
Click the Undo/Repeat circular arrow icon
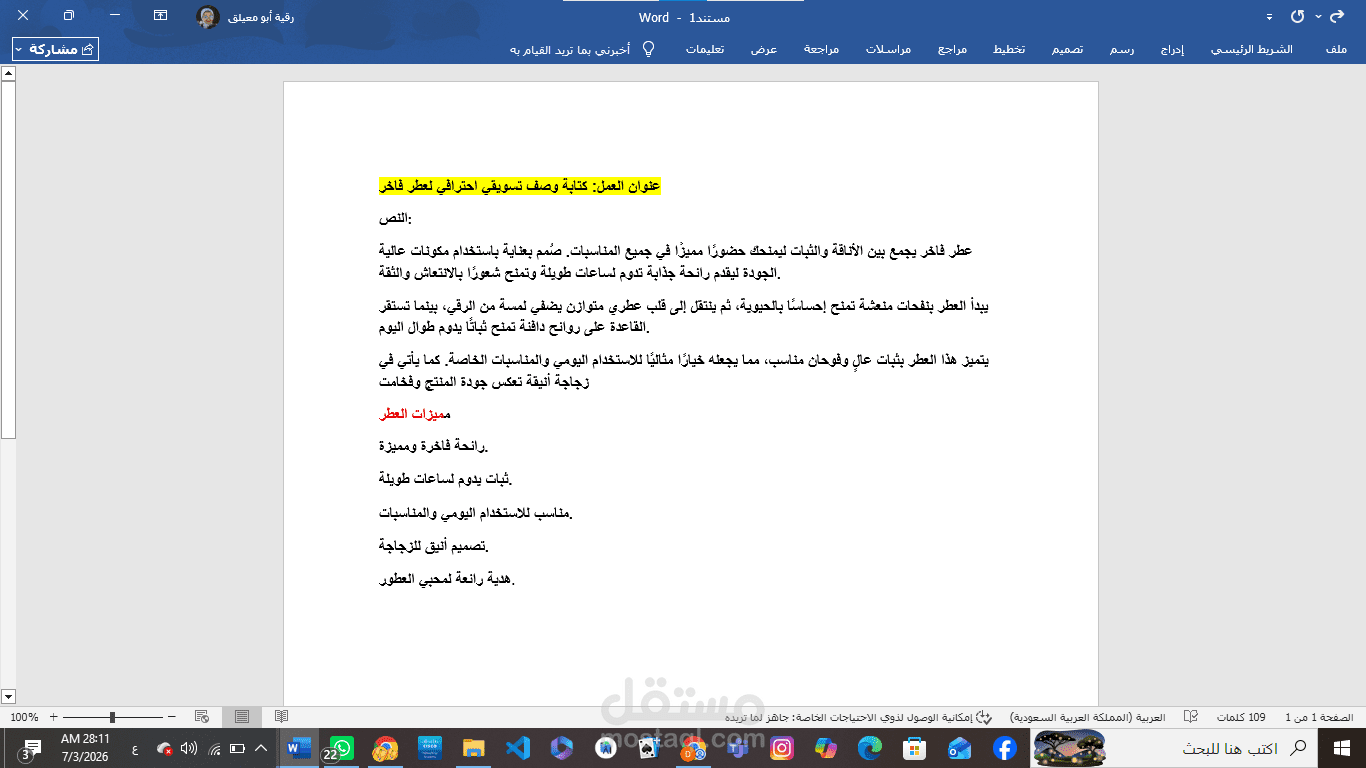(1299, 17)
